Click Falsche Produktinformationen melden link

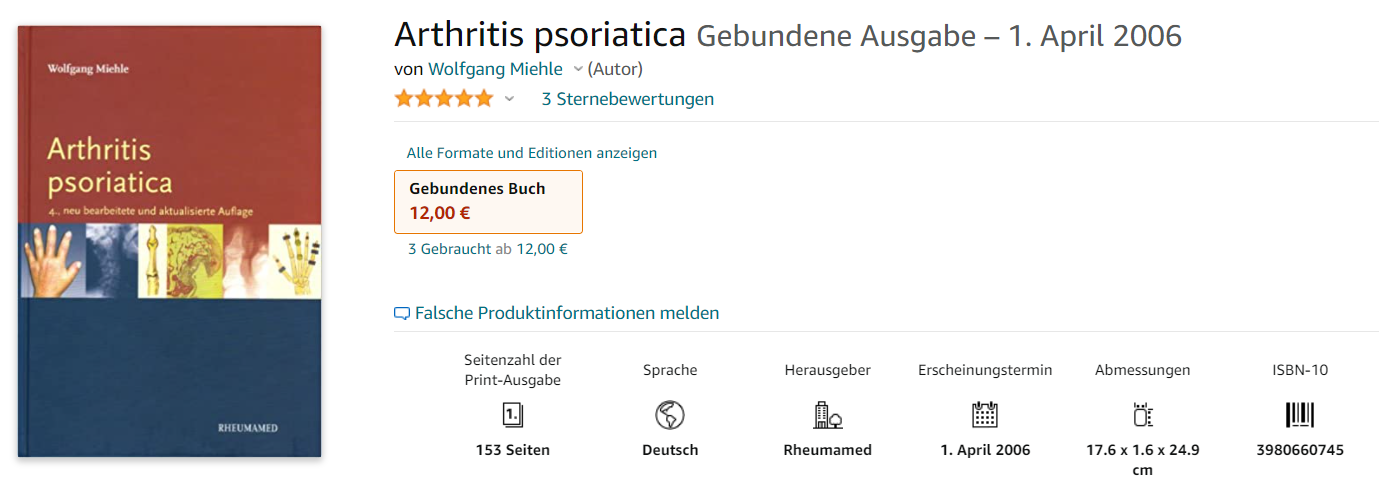[x=566, y=313]
